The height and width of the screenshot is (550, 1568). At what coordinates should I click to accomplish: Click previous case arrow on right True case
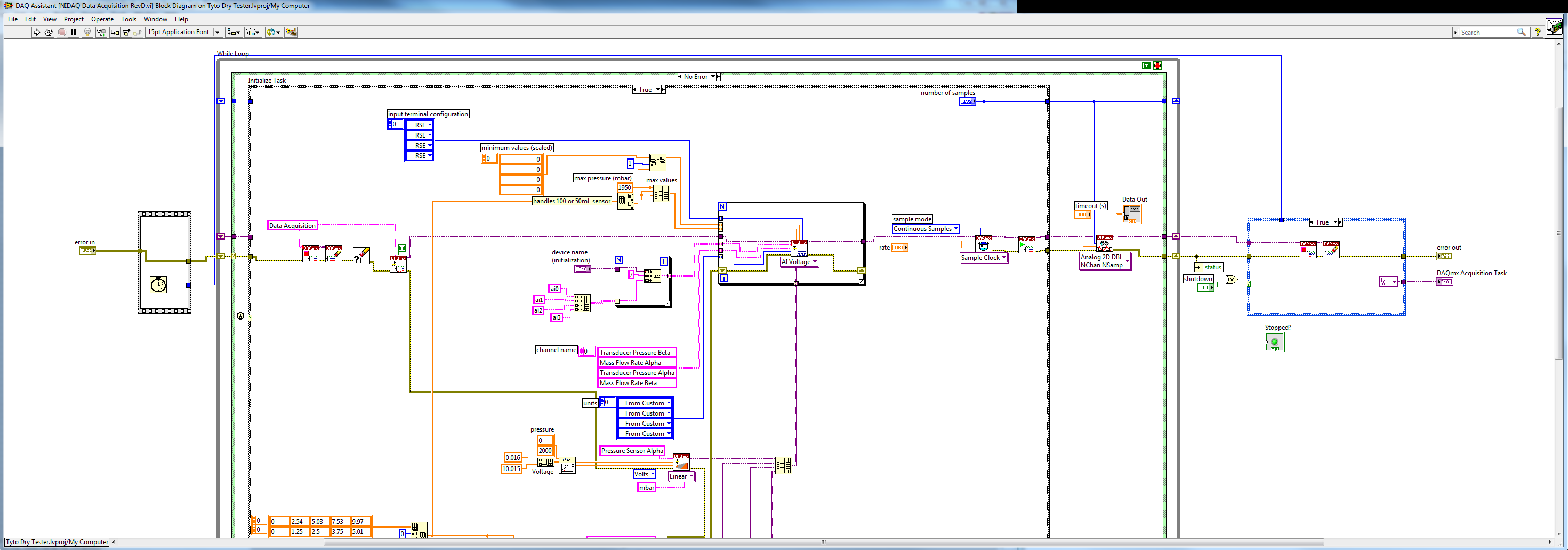[x=1311, y=222]
